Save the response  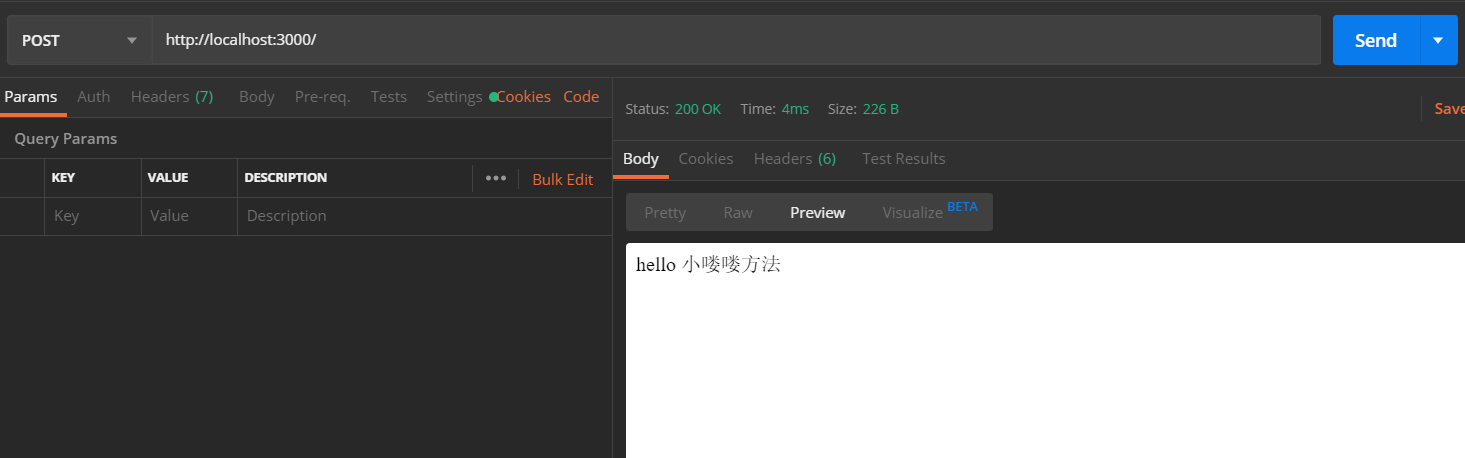pyautogui.click(x=1449, y=109)
